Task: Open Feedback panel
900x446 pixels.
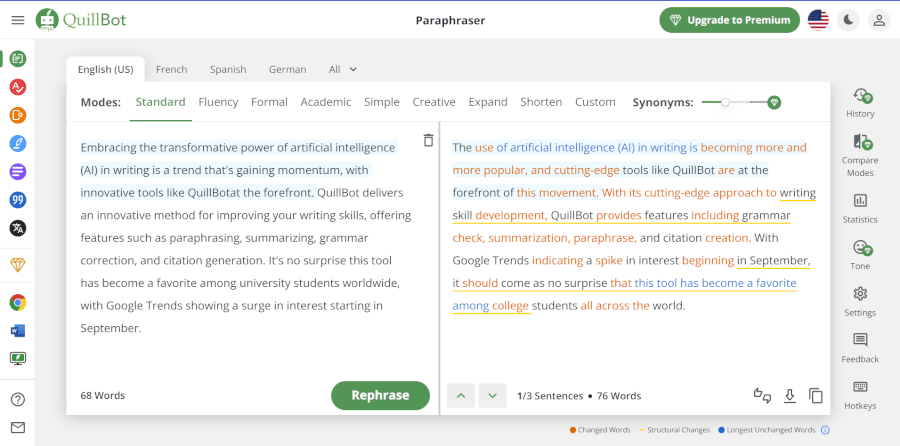Action: tap(860, 348)
